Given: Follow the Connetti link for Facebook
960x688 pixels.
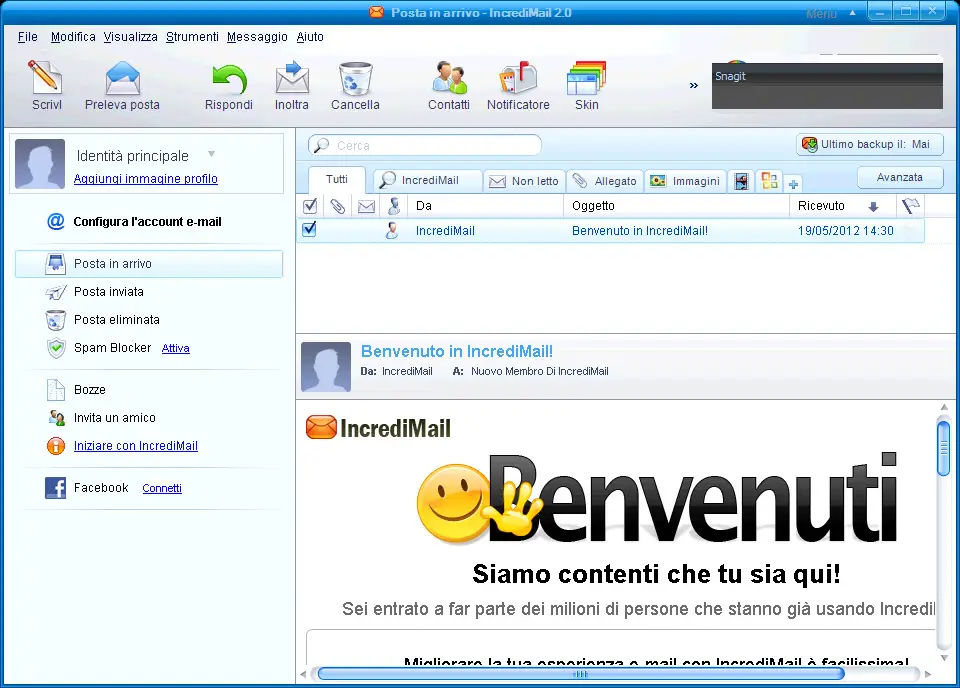Looking at the screenshot, I should (162, 488).
